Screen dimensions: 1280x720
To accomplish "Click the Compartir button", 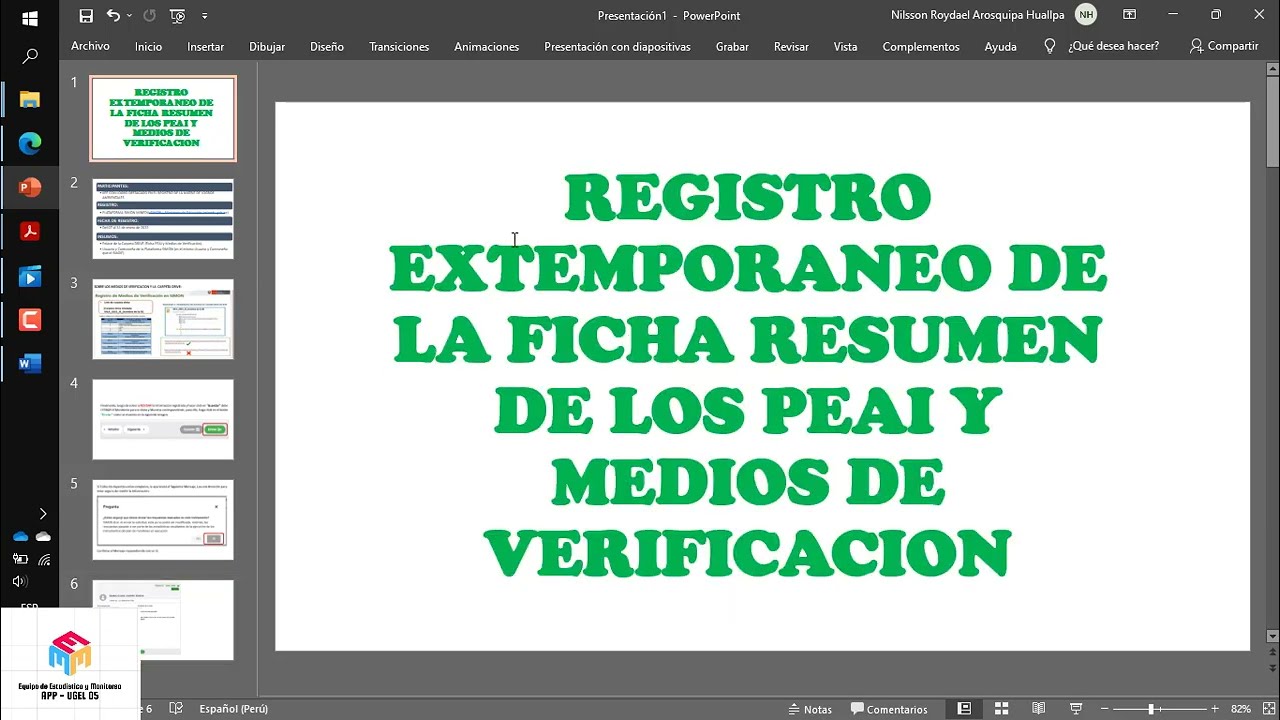I will [x=1223, y=46].
